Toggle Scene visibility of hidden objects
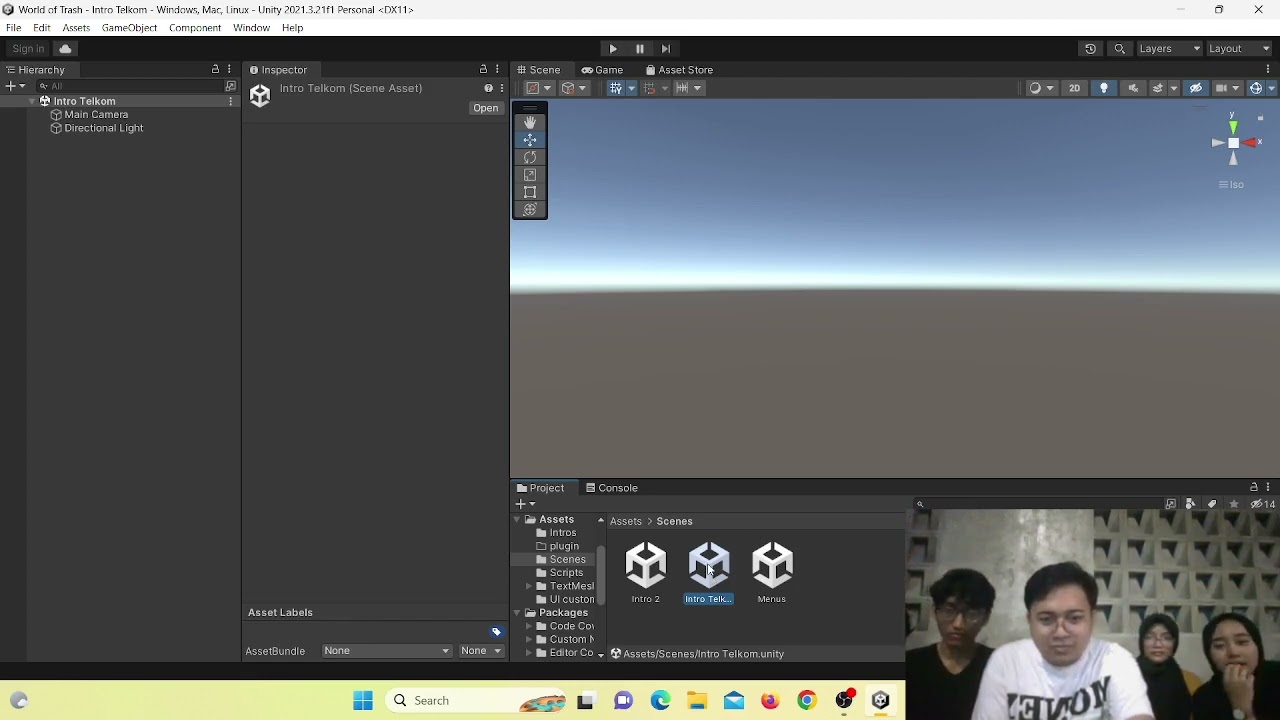 click(x=1196, y=88)
